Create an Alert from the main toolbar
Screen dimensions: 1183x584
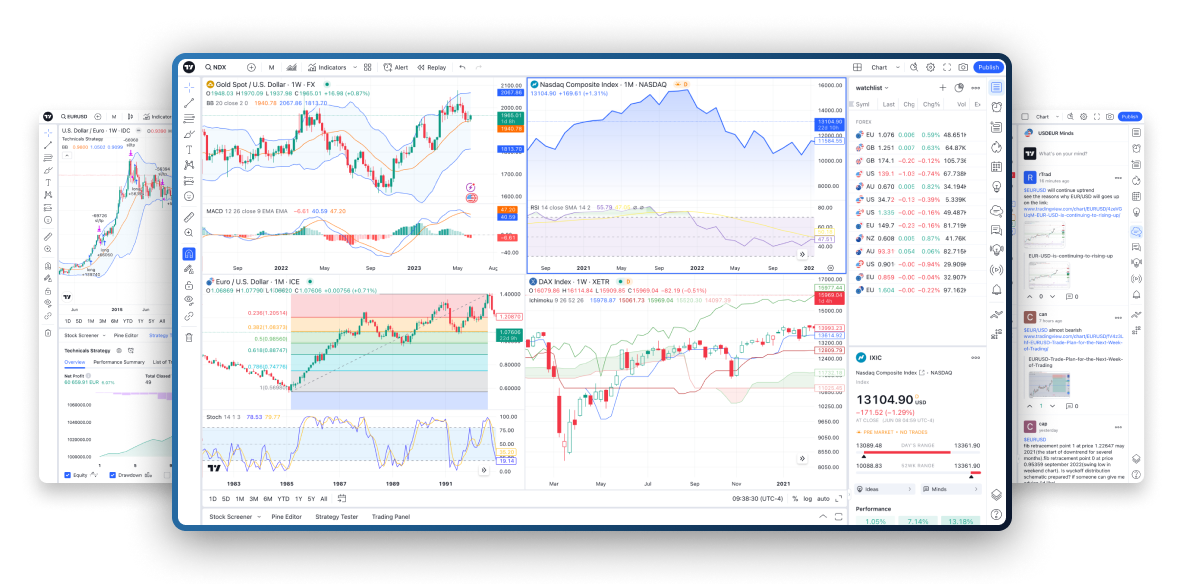point(396,67)
